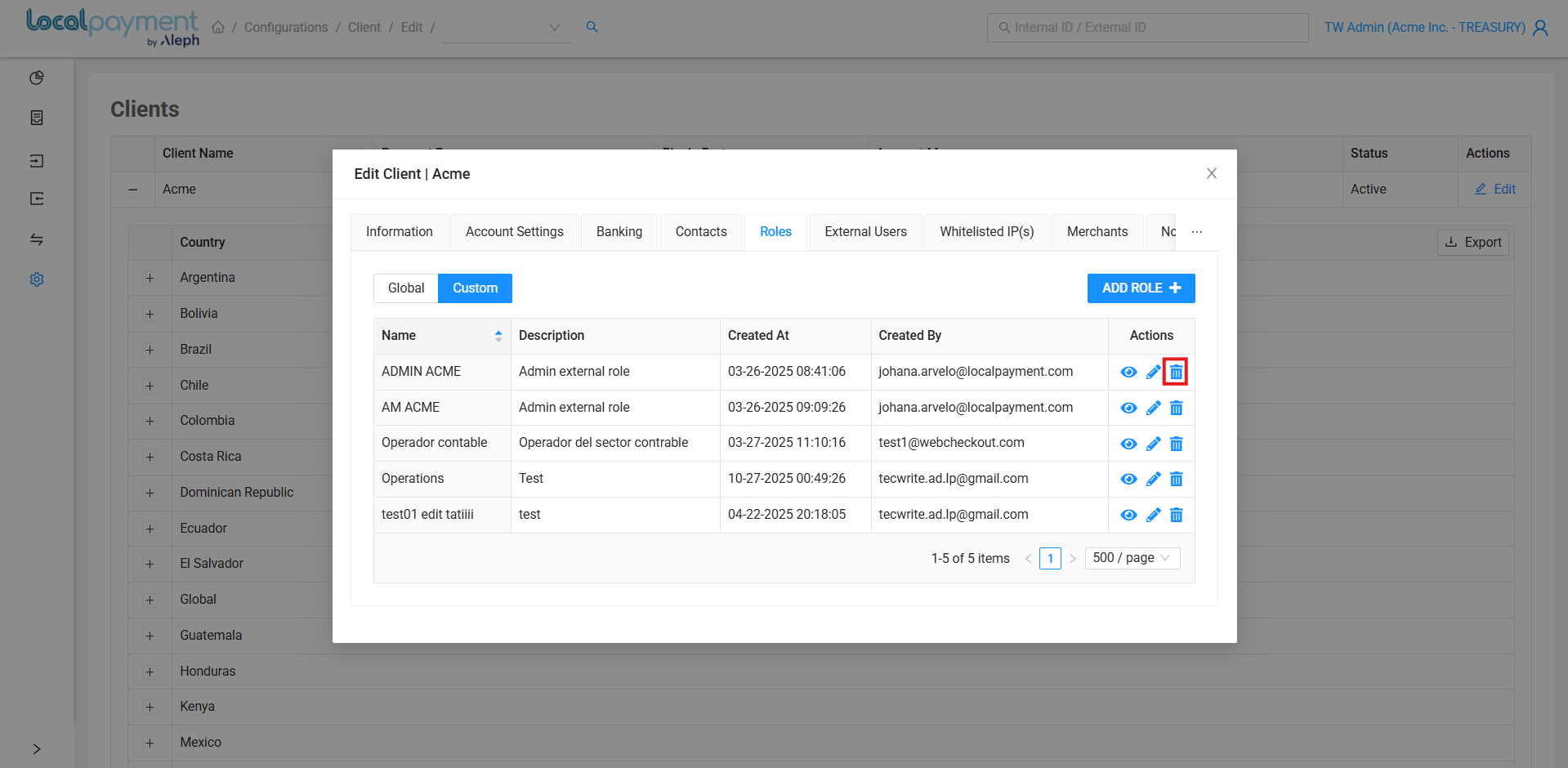
Task: Click the Export button
Action: click(1473, 243)
